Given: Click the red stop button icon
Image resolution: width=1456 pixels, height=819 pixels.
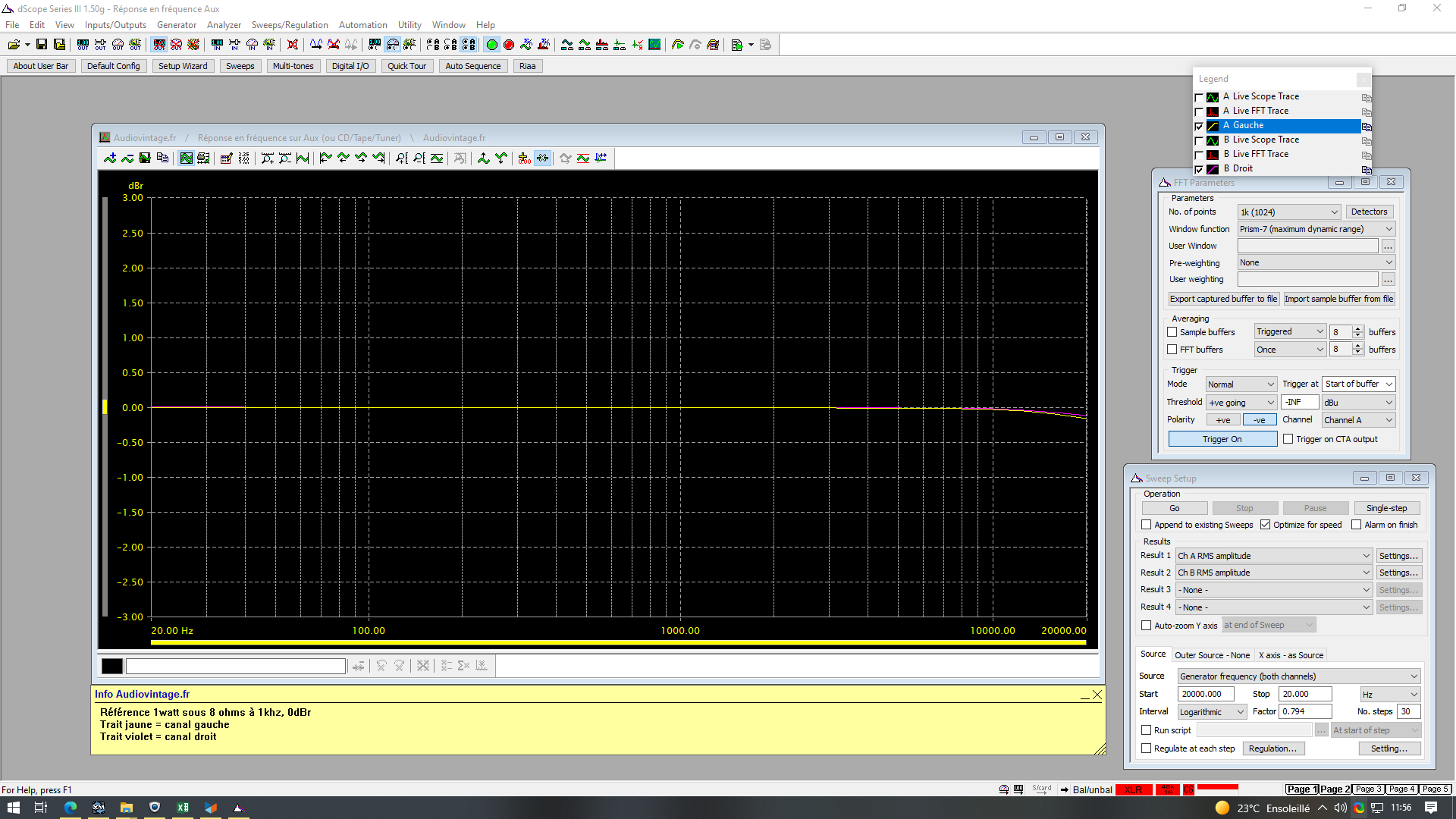Looking at the screenshot, I should pos(510,45).
